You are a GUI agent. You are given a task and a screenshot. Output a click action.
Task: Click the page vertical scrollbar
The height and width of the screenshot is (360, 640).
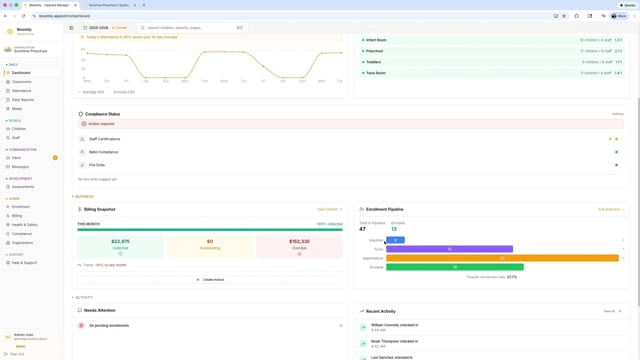[x=638, y=201]
